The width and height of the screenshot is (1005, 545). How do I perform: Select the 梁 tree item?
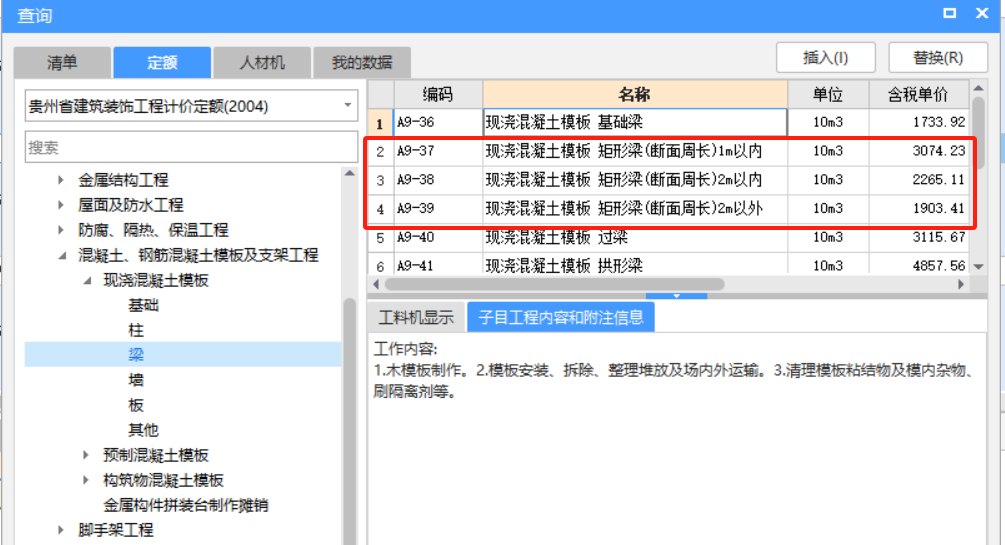[136, 355]
